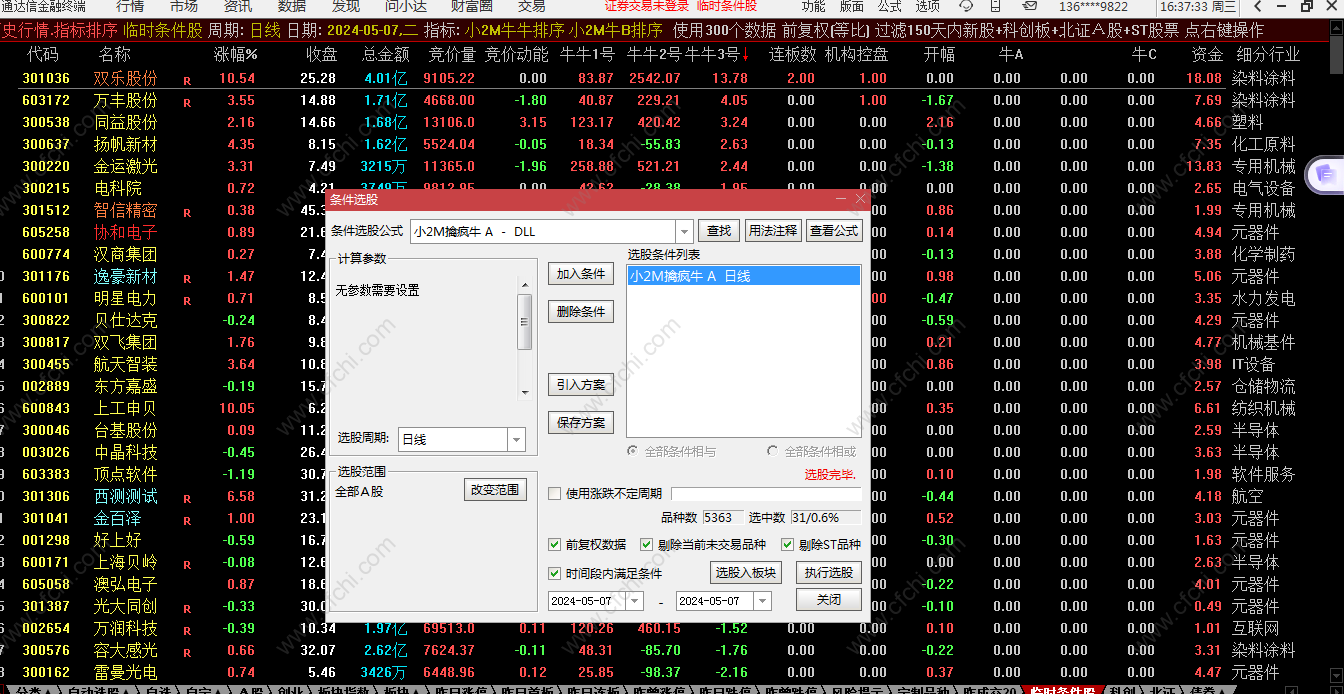This screenshot has height=694, width=1344.
Task: Open the floating purple assistant widget
Action: click(x=1325, y=176)
